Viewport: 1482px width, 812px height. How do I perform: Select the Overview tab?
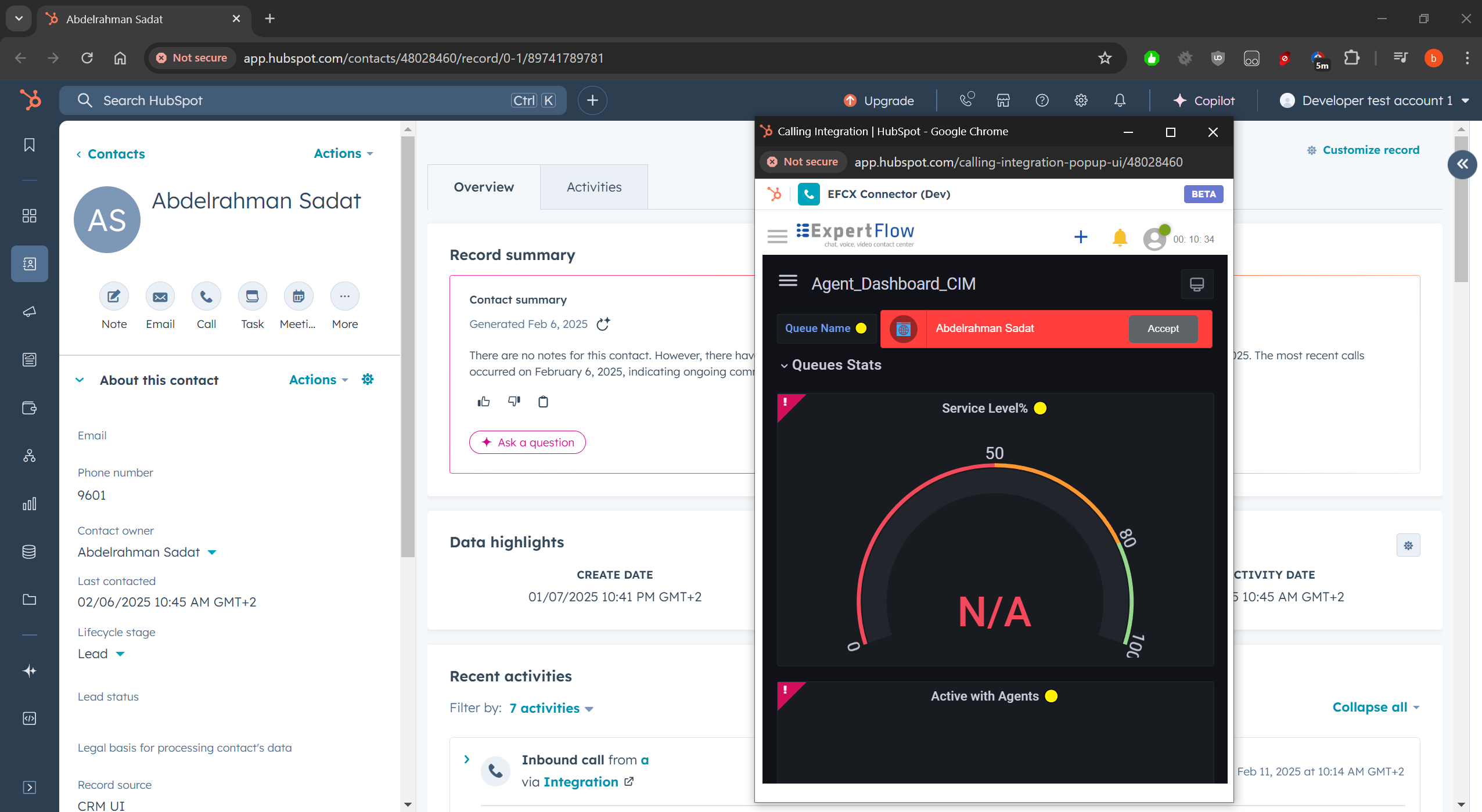[484, 187]
